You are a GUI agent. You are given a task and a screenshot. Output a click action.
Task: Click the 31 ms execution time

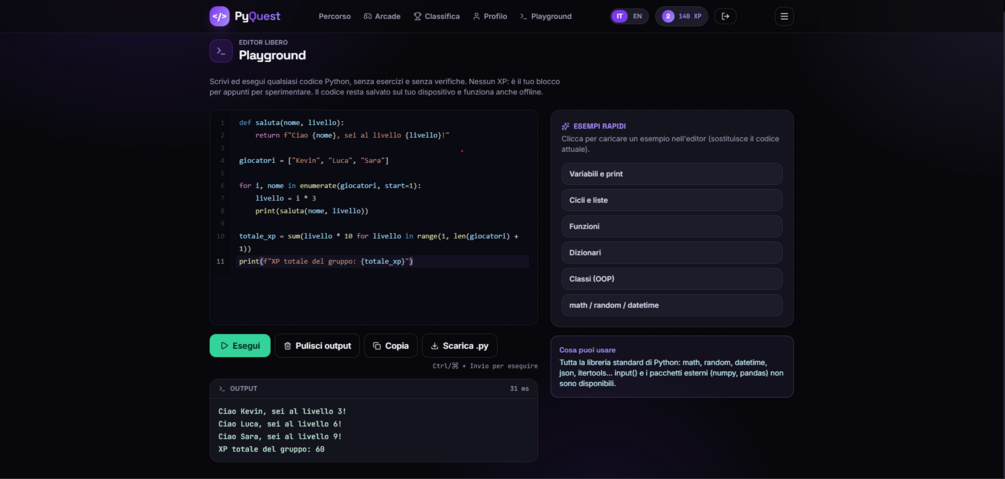pyautogui.click(x=520, y=389)
